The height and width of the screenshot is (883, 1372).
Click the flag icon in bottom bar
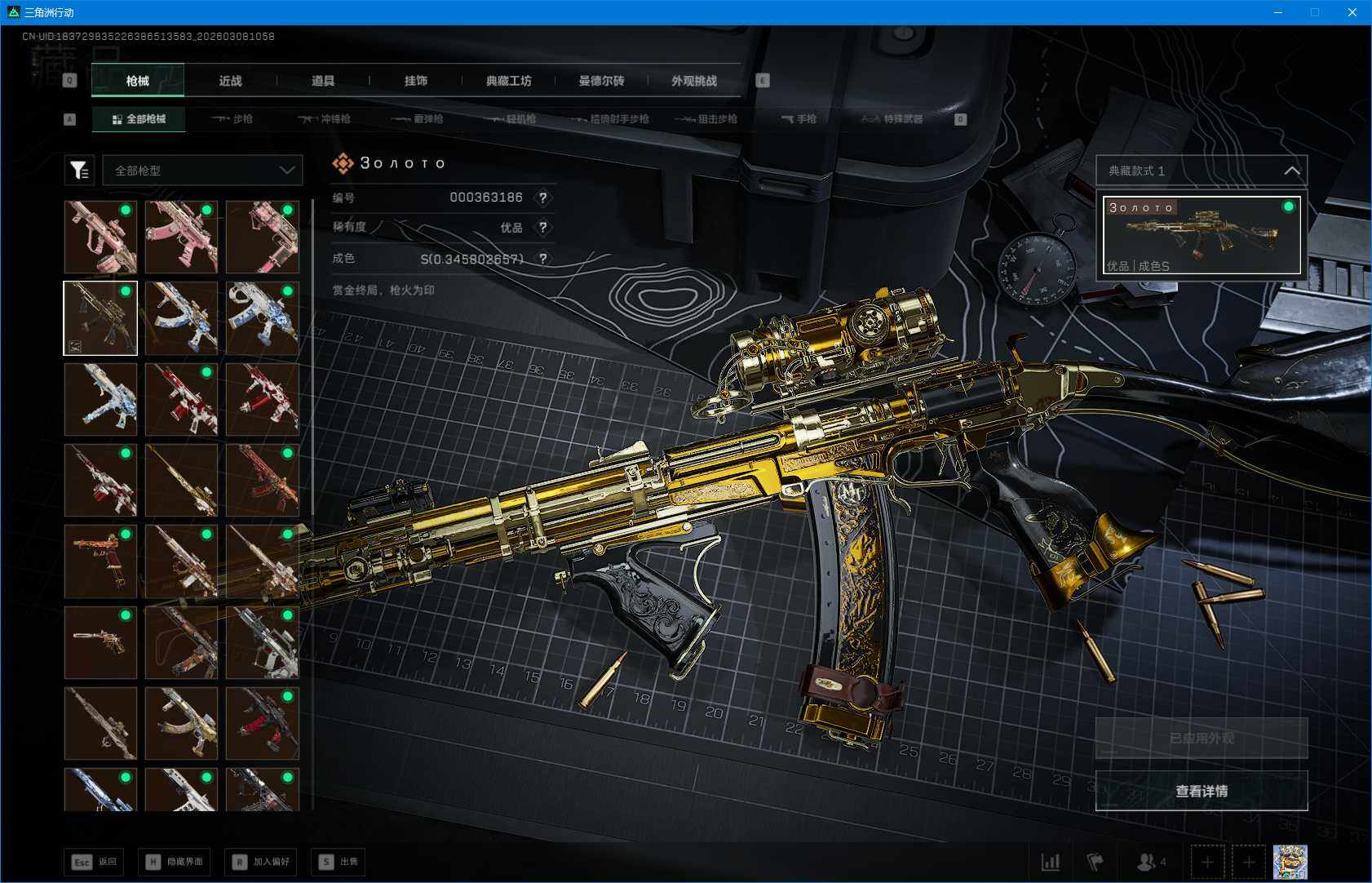(1095, 862)
